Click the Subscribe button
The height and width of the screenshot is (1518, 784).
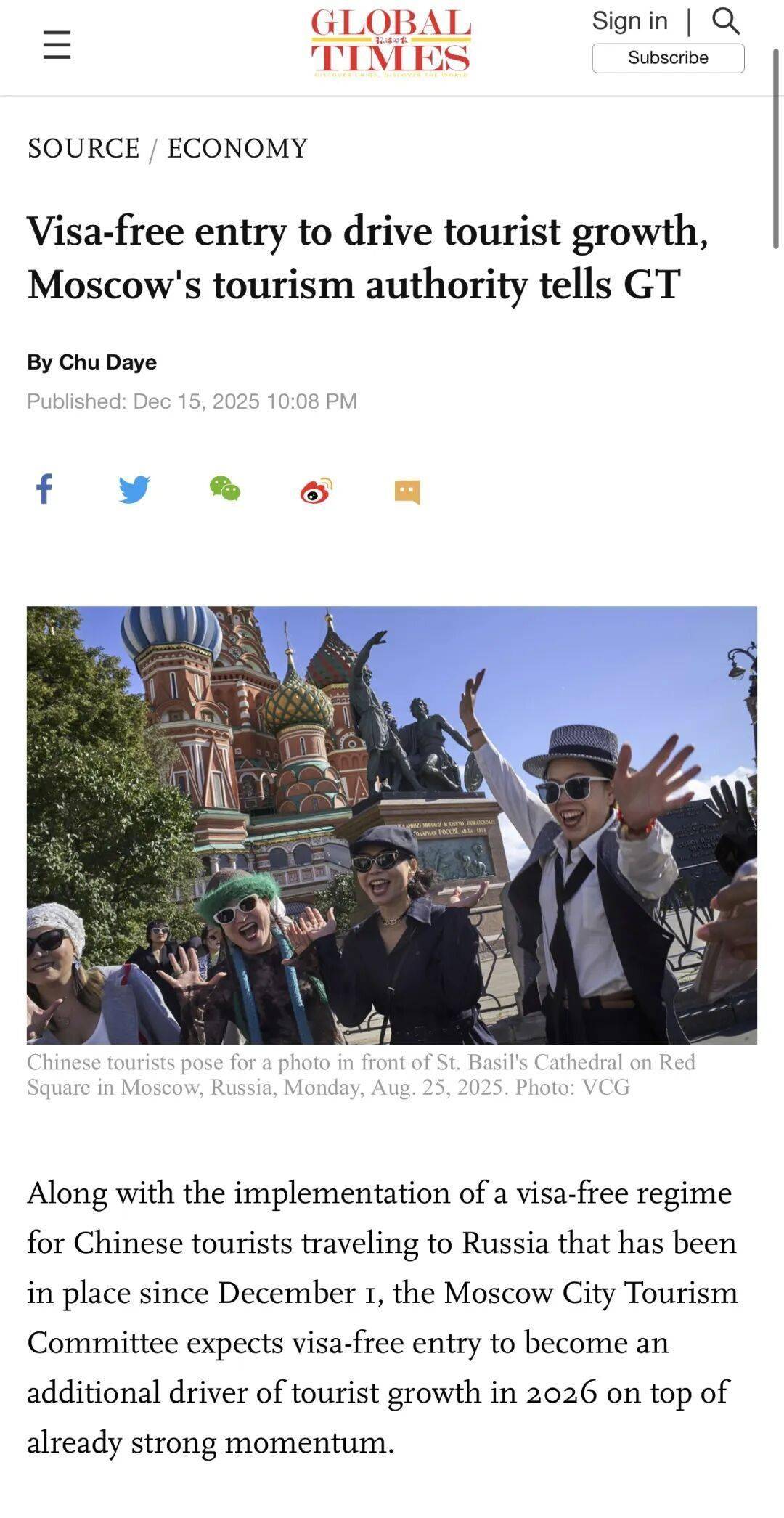(x=668, y=58)
